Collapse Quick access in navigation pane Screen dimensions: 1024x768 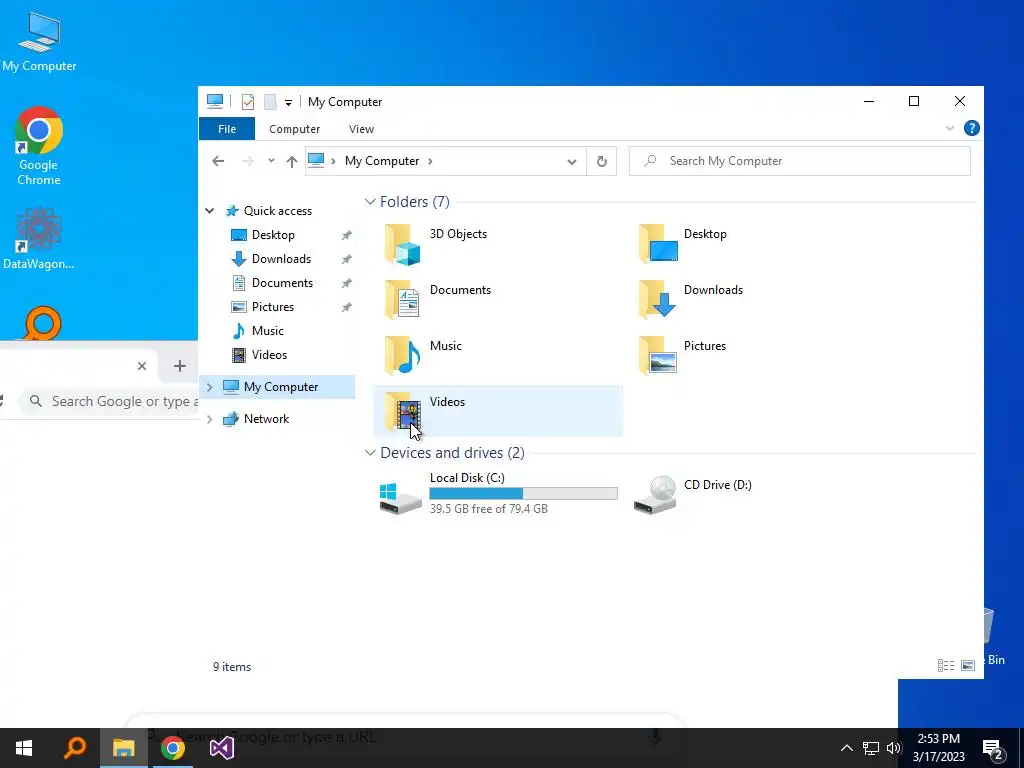(x=210, y=211)
